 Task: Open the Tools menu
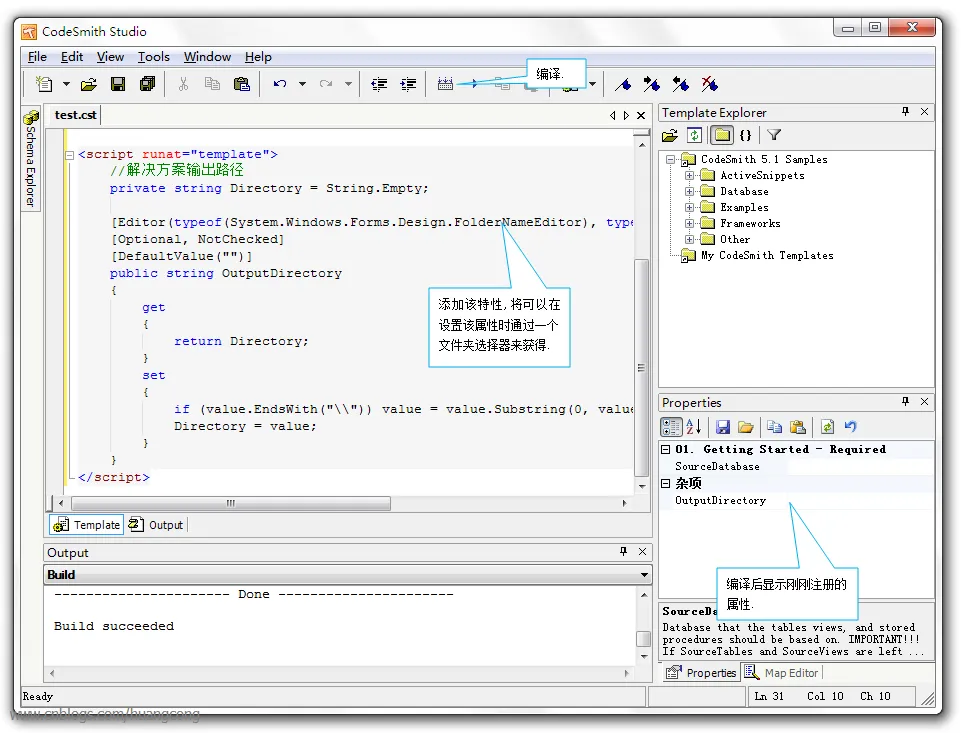click(153, 57)
